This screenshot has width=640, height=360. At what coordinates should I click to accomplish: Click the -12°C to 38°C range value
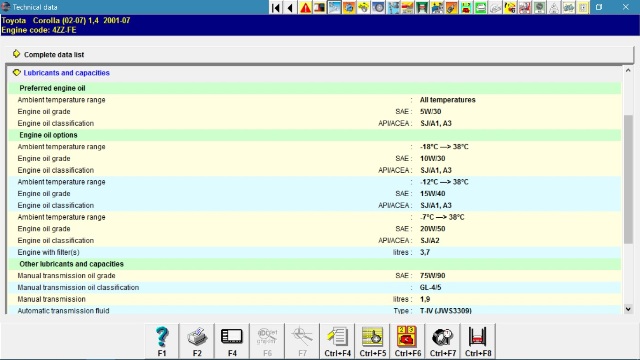[444, 182]
